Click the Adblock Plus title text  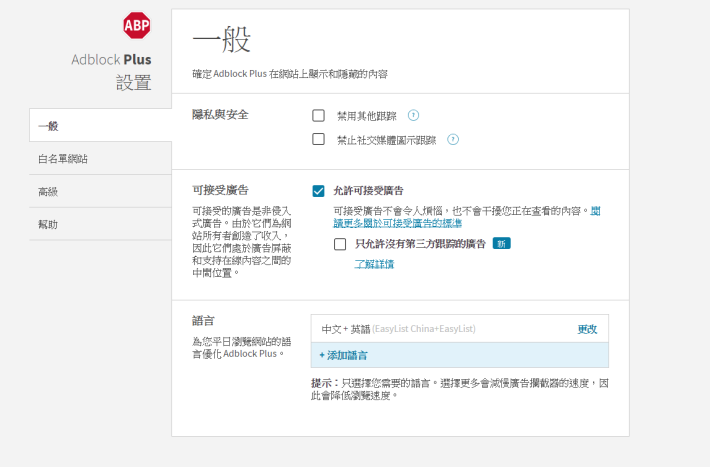click(111, 59)
